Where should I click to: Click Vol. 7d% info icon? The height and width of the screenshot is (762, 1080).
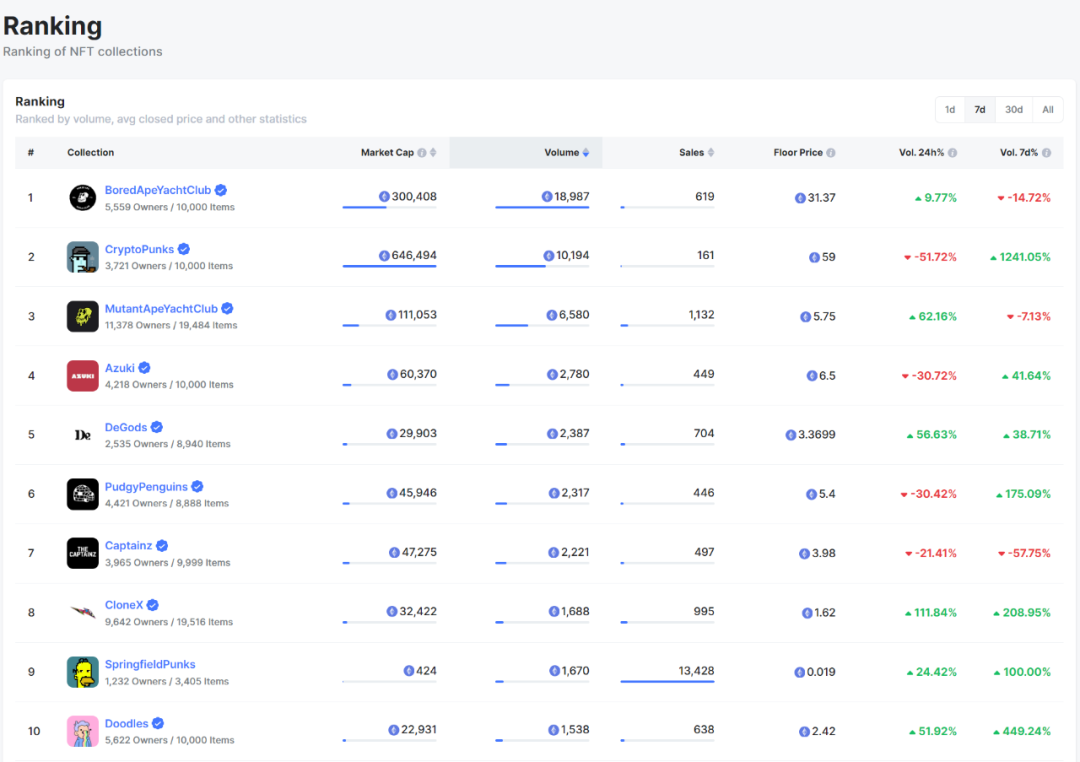click(x=1046, y=153)
